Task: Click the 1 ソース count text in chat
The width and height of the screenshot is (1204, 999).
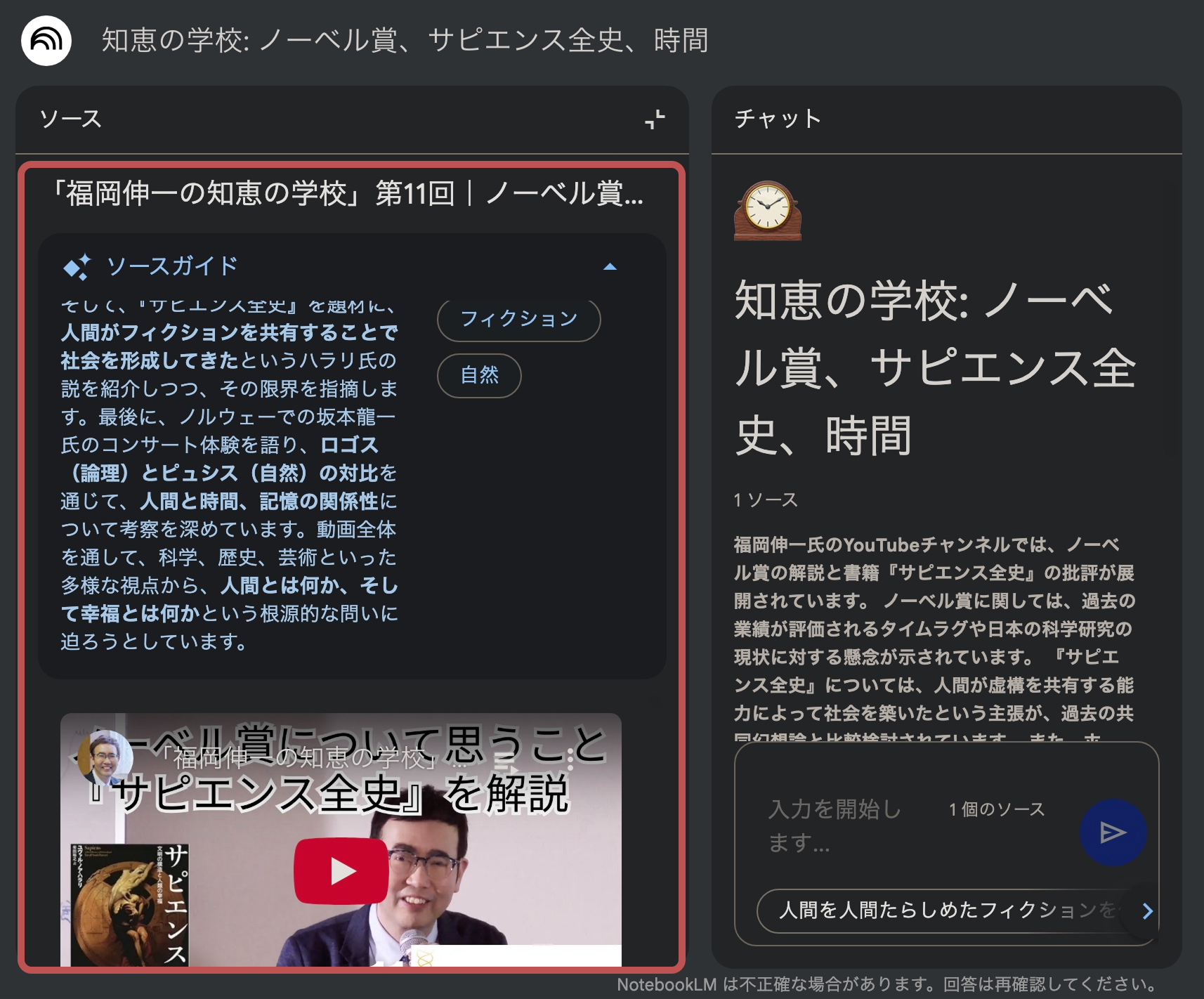Action: [766, 500]
